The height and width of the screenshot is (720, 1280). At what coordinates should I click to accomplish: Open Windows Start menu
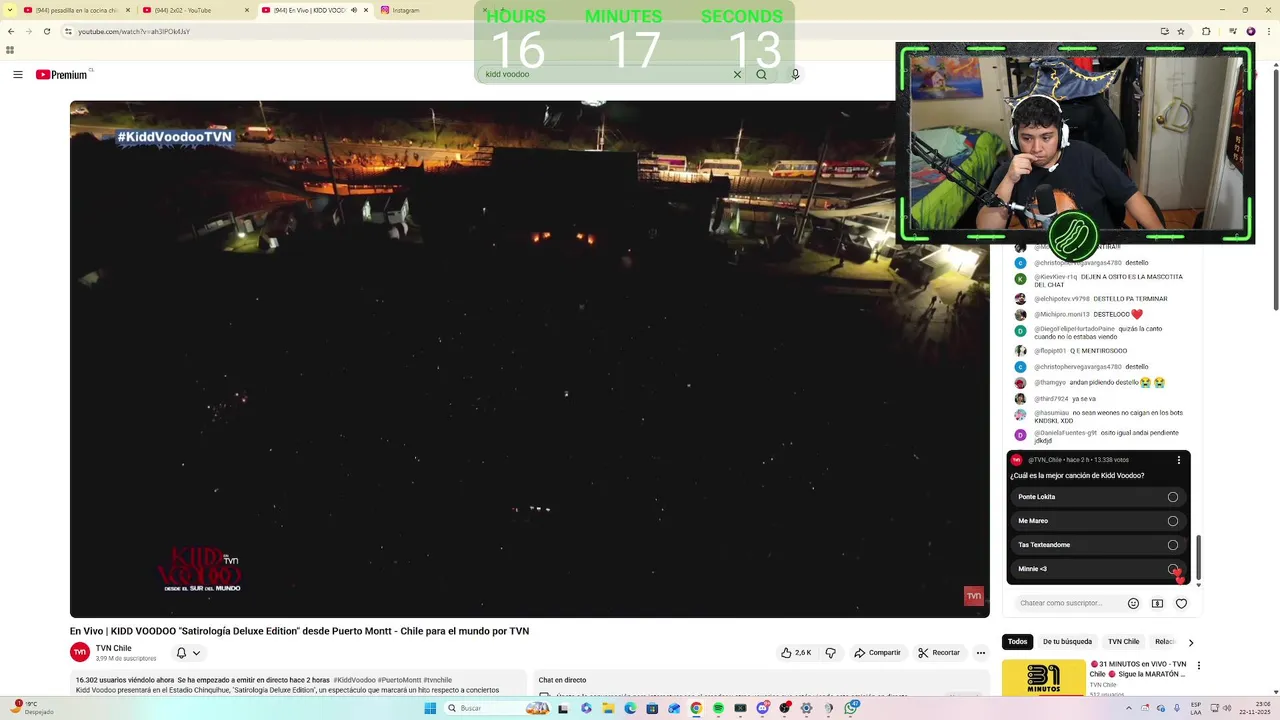430,708
